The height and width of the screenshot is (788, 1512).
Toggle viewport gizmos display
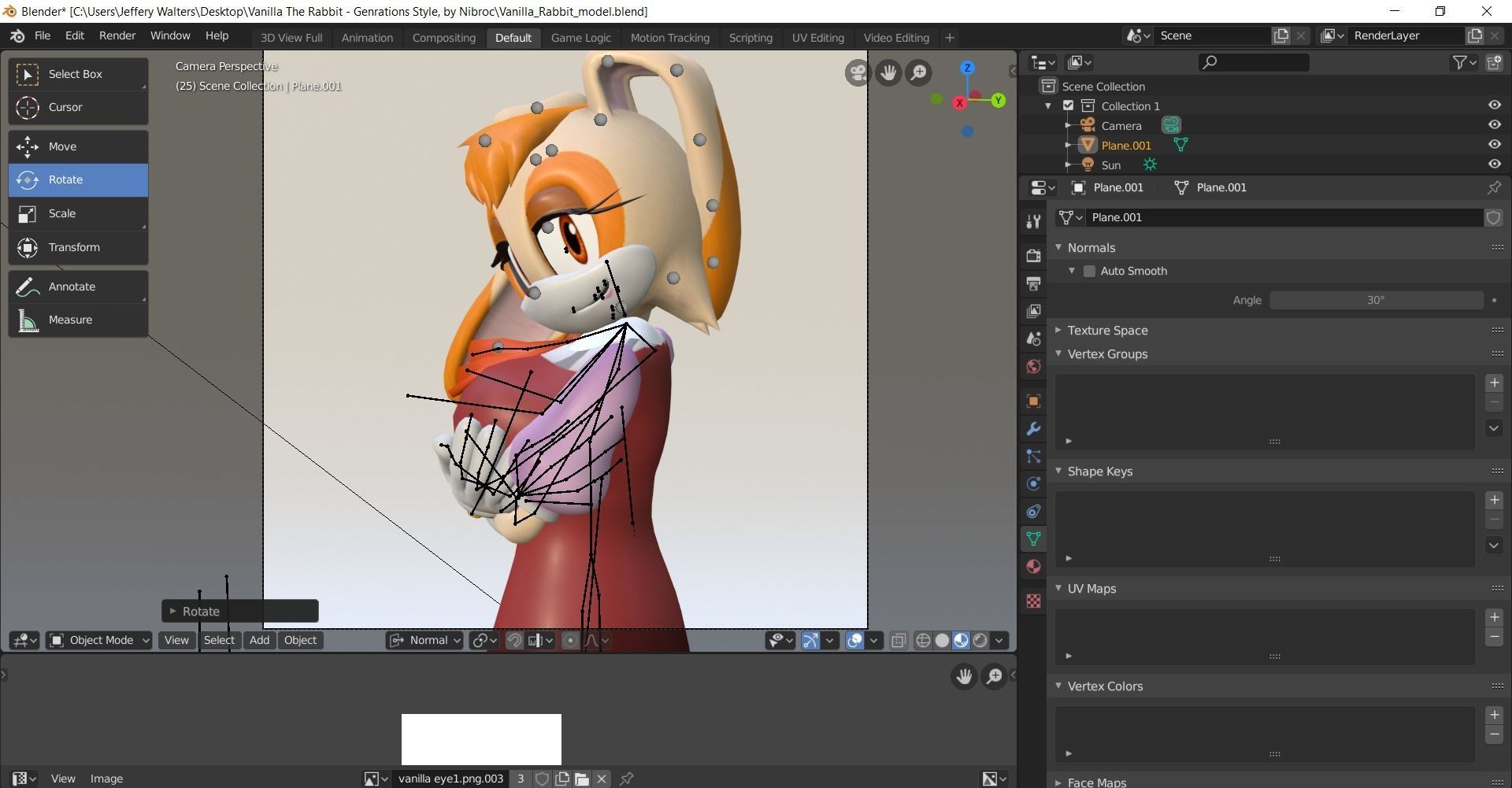tap(810, 641)
